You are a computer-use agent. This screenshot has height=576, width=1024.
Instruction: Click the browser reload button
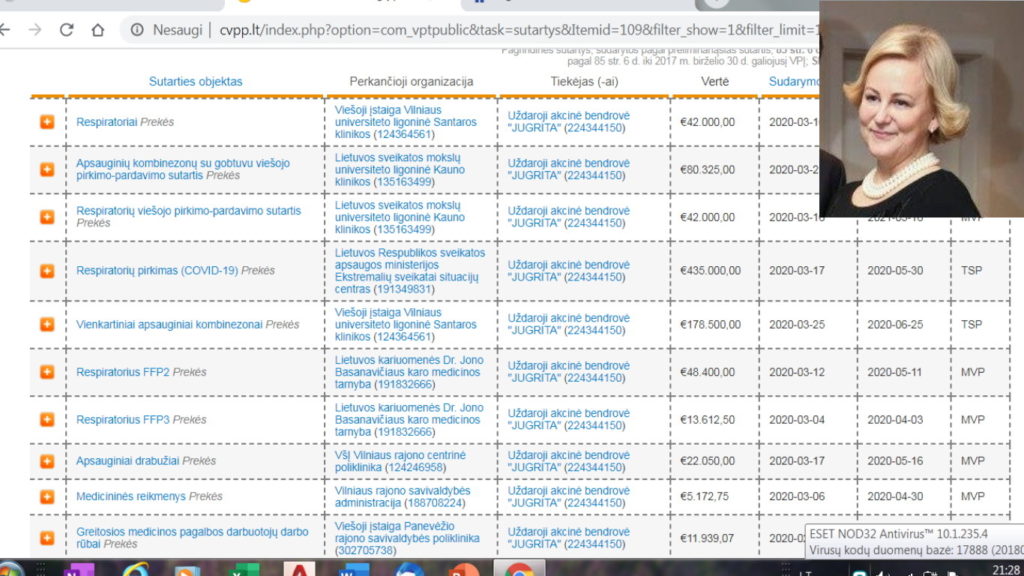tap(66, 30)
